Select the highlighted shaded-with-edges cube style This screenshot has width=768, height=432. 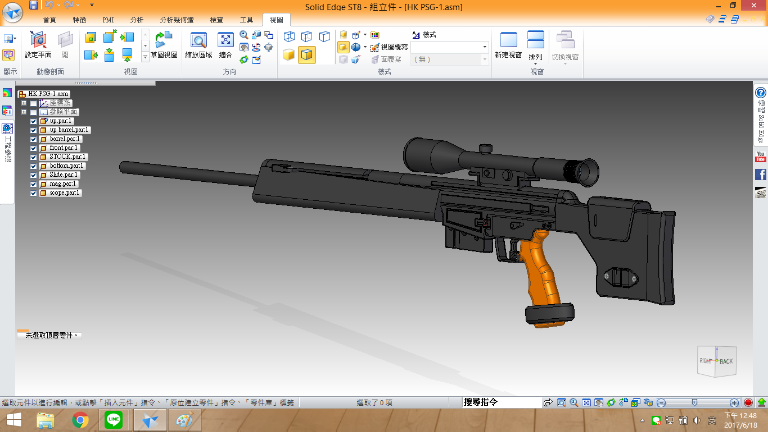[x=307, y=54]
